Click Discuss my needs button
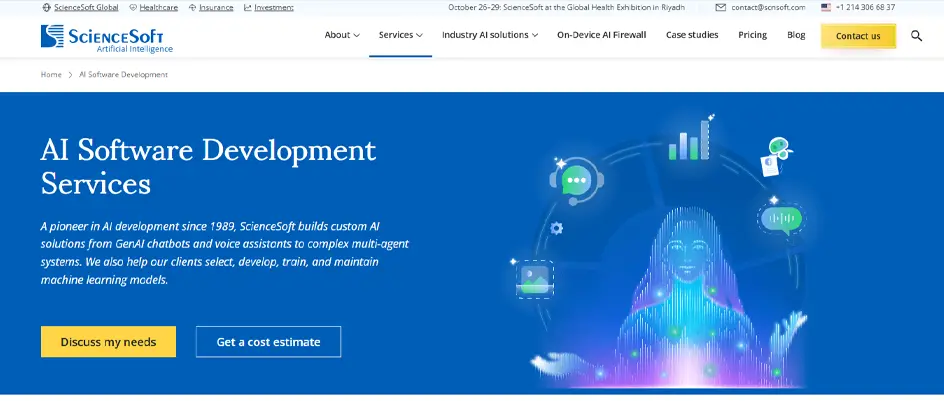 coord(108,342)
